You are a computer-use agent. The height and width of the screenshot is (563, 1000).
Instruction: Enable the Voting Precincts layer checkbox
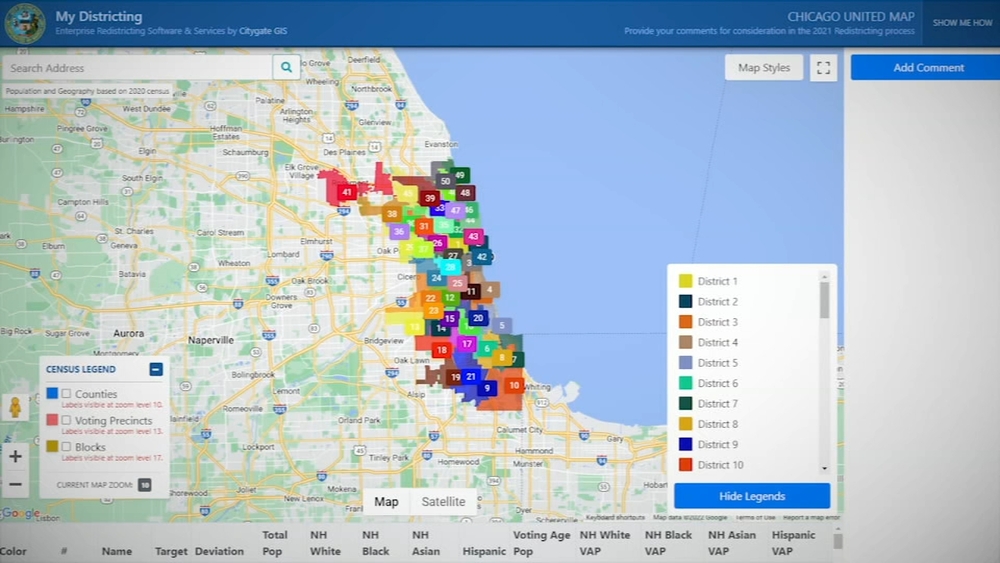(66, 420)
